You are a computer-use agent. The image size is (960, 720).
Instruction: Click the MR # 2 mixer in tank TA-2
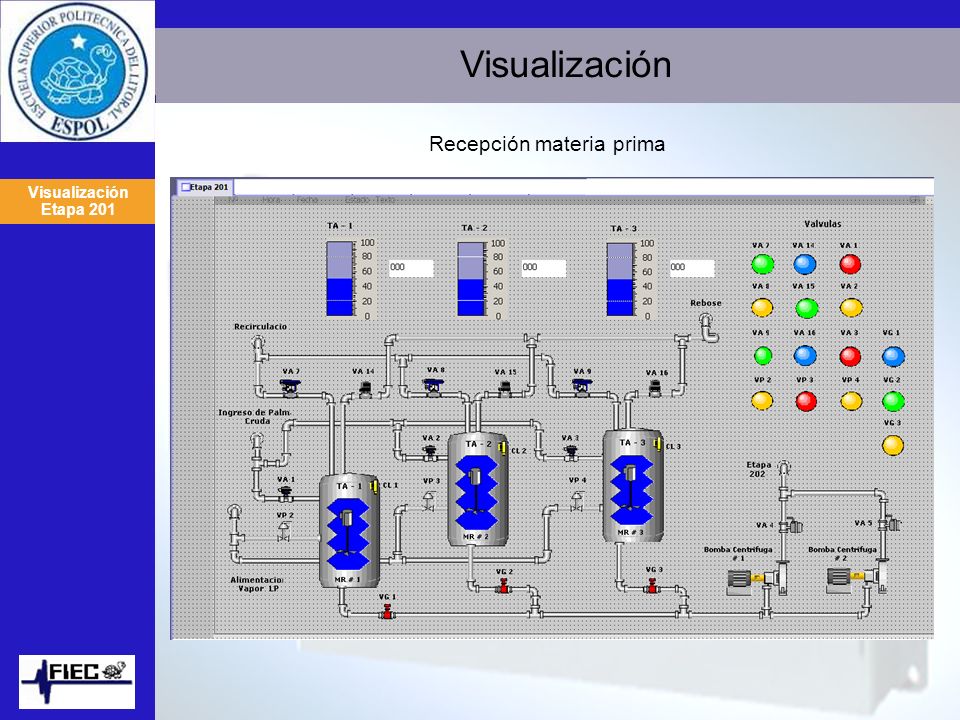click(x=476, y=492)
